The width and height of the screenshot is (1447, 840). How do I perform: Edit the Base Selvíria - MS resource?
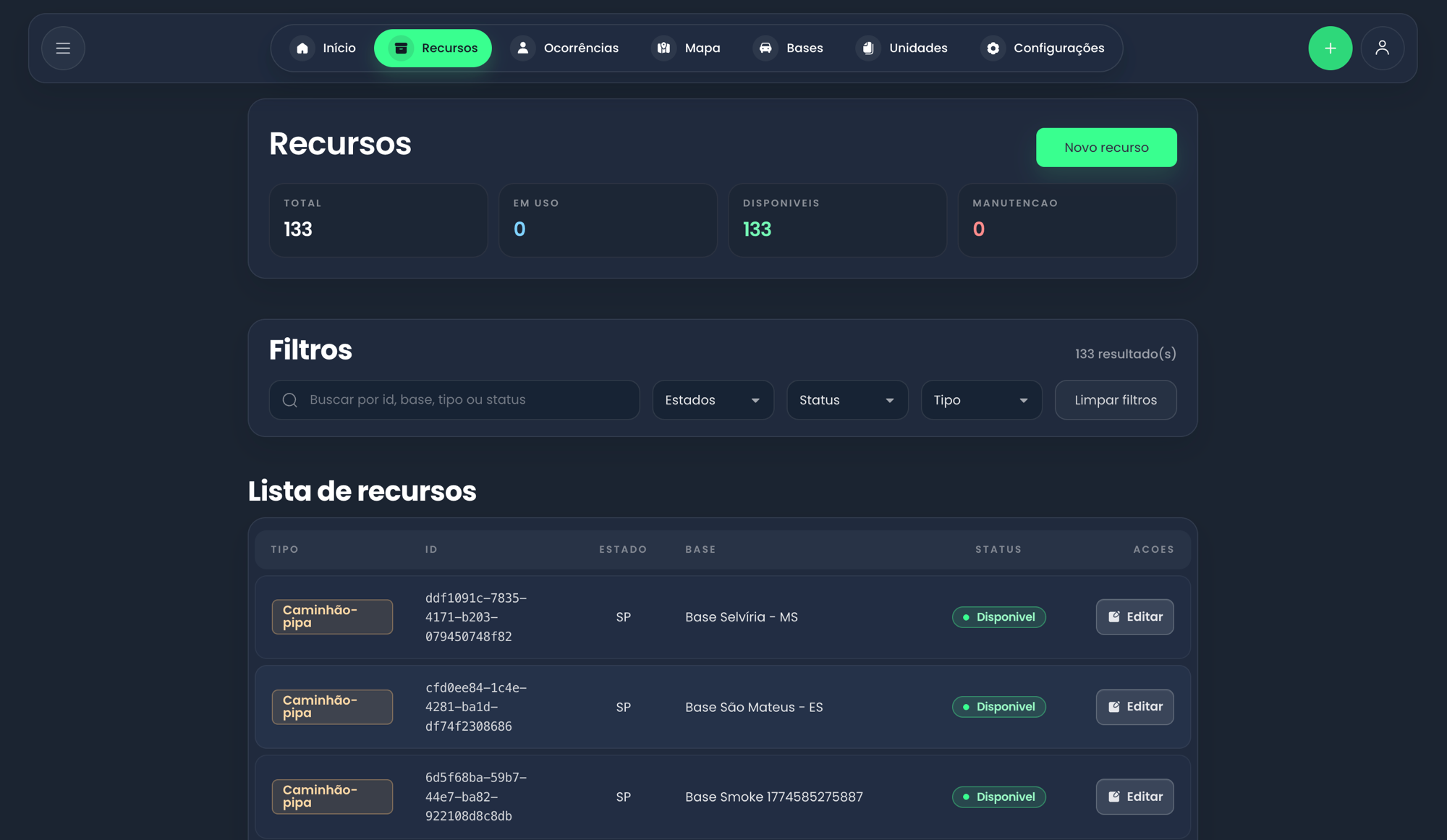(x=1134, y=617)
